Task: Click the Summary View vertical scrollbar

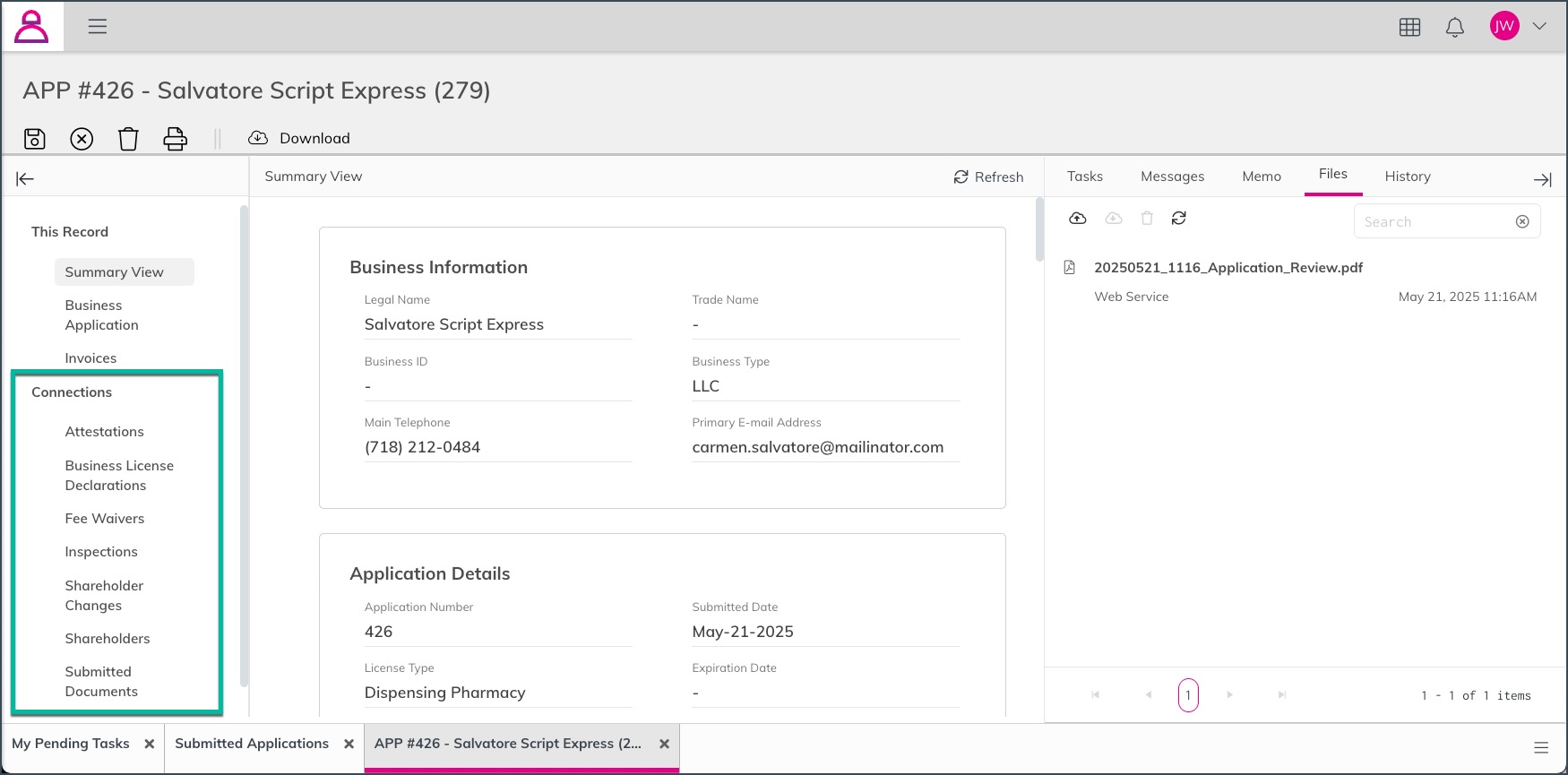Action: click(1039, 229)
